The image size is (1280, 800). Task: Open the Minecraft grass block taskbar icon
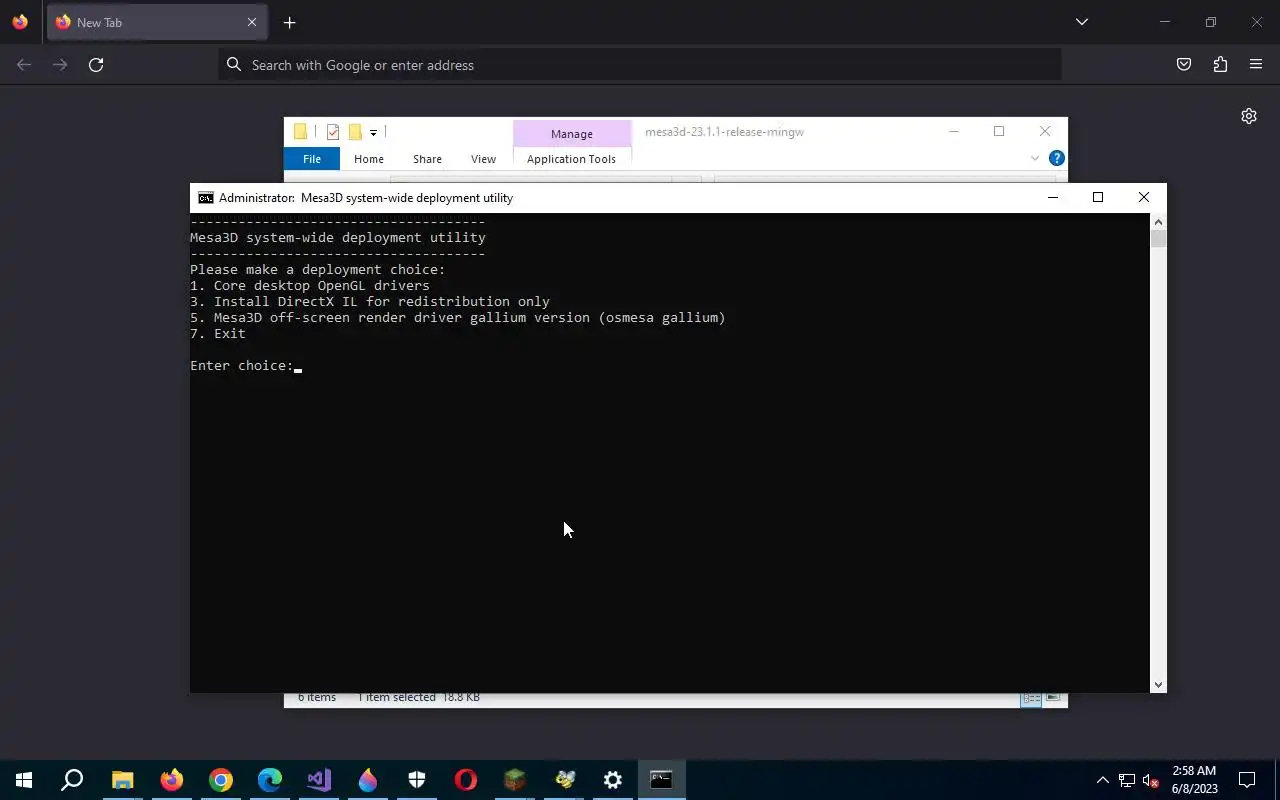point(514,780)
